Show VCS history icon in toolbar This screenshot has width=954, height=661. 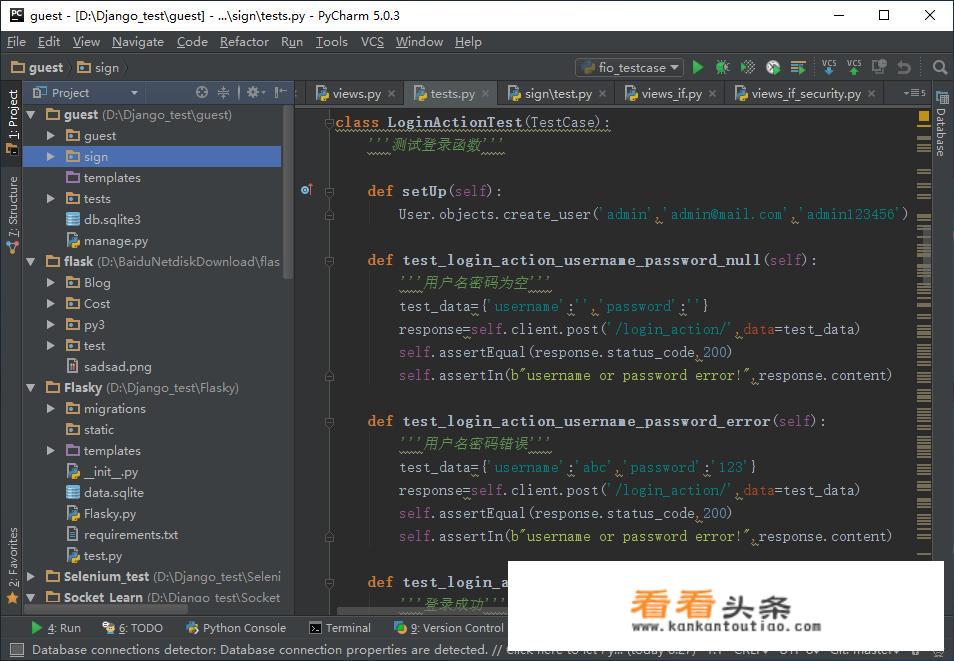coord(879,67)
